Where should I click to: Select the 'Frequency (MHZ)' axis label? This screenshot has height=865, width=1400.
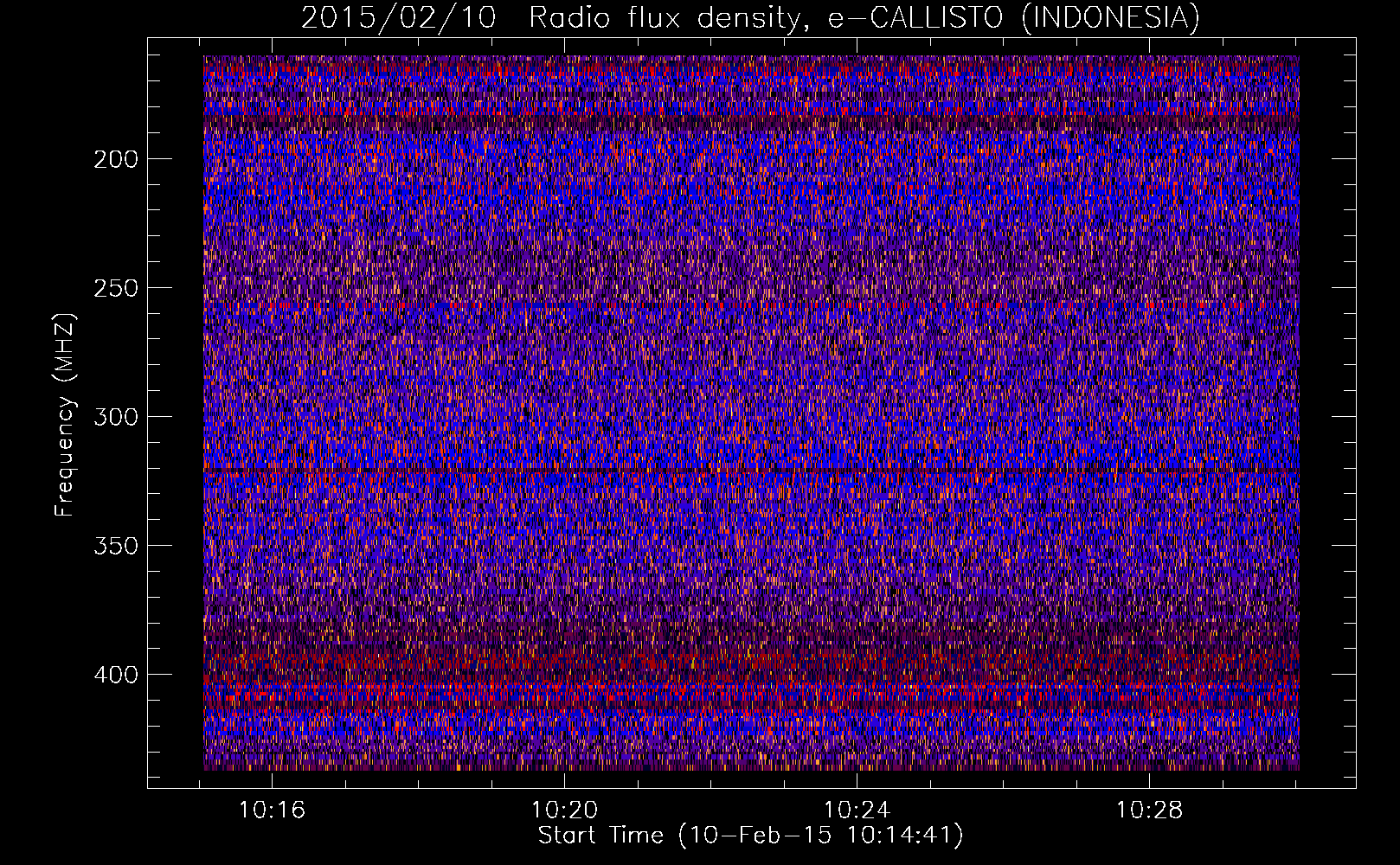[x=65, y=415]
